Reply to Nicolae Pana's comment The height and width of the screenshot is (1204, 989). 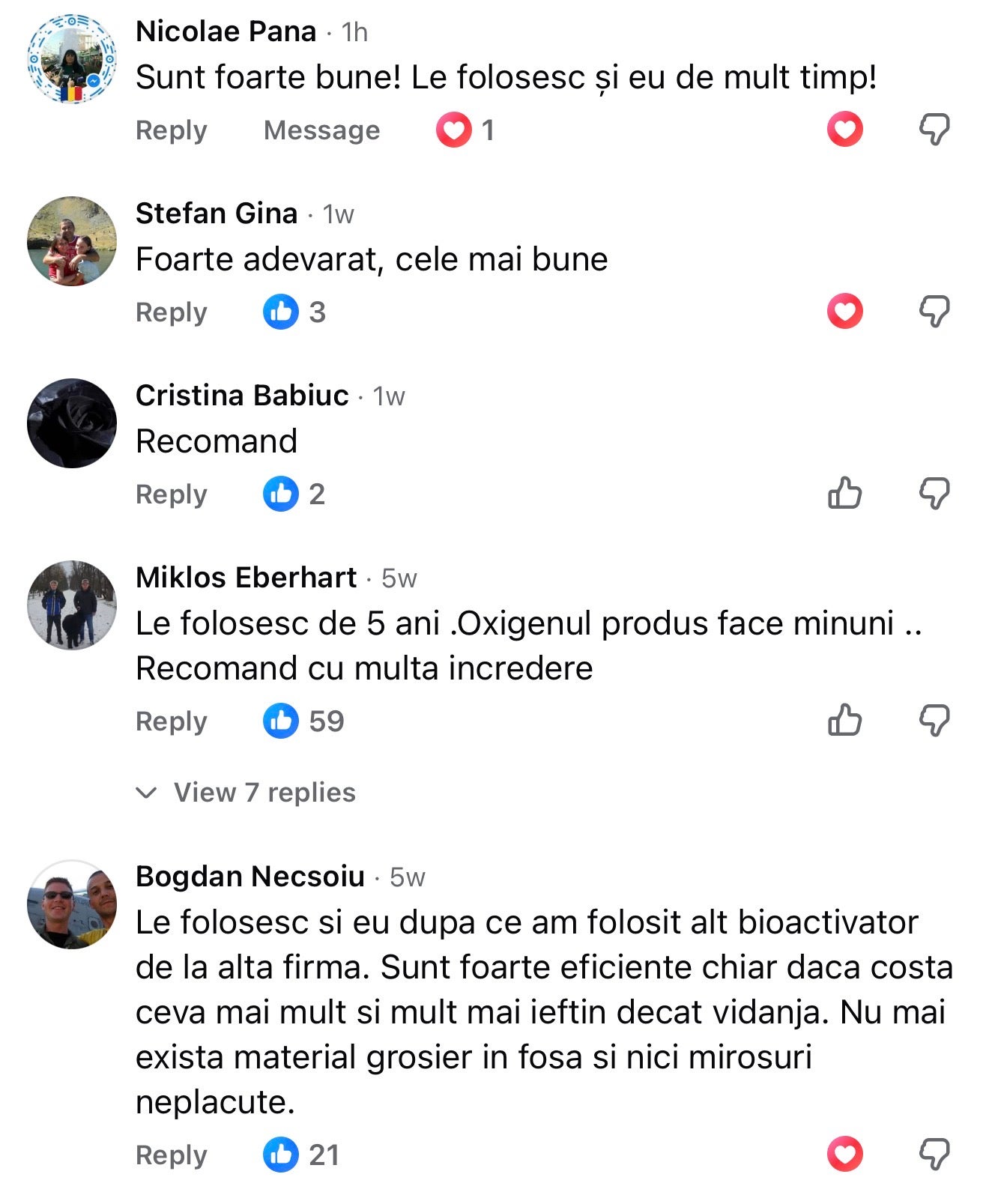[x=171, y=130]
